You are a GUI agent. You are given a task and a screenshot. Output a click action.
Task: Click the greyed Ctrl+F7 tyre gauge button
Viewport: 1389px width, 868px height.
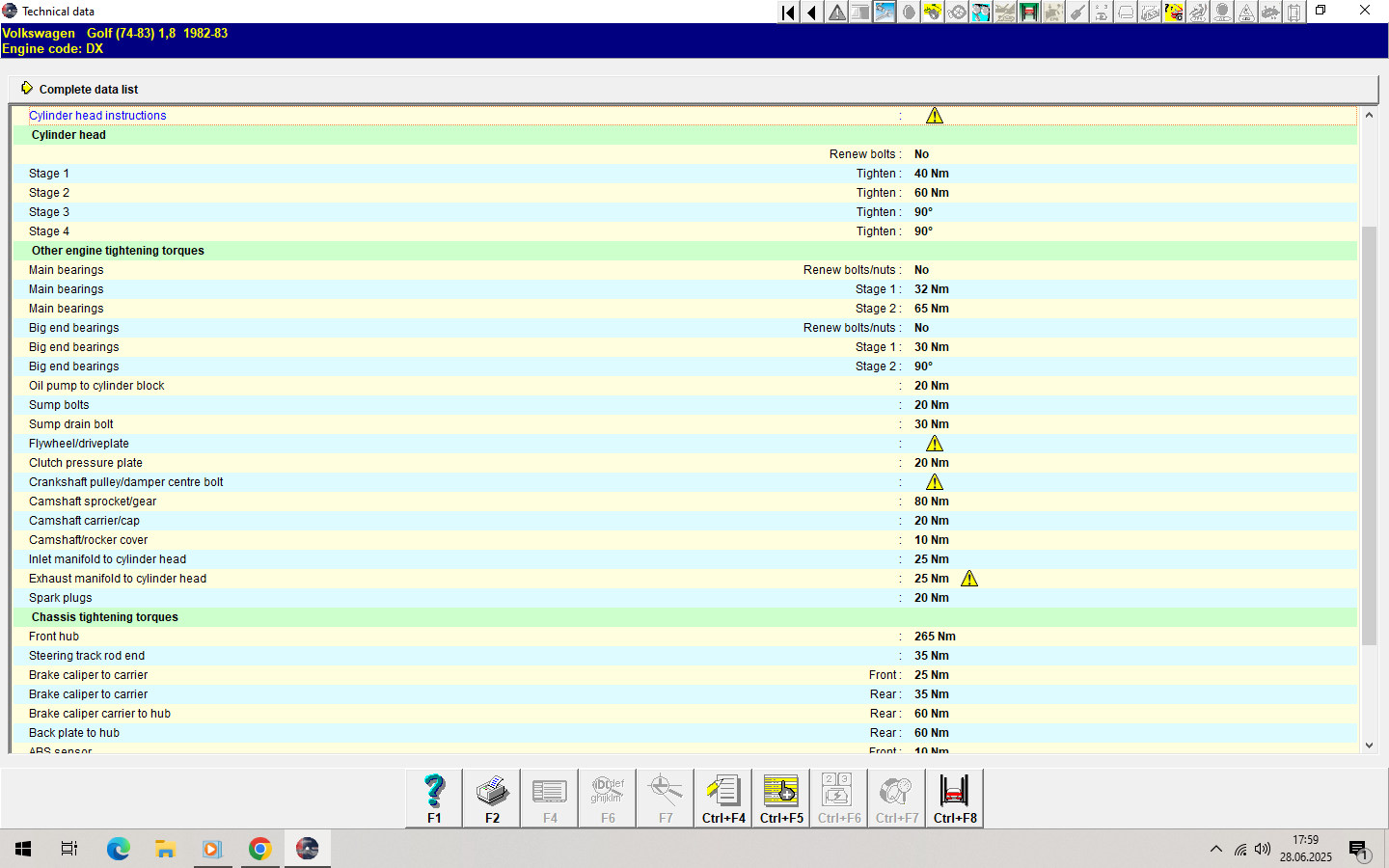pyautogui.click(x=897, y=799)
